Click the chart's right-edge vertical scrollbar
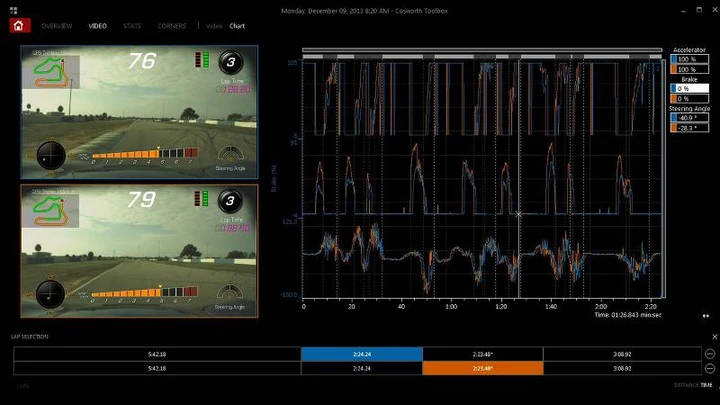720x405 pixels. coord(663,178)
